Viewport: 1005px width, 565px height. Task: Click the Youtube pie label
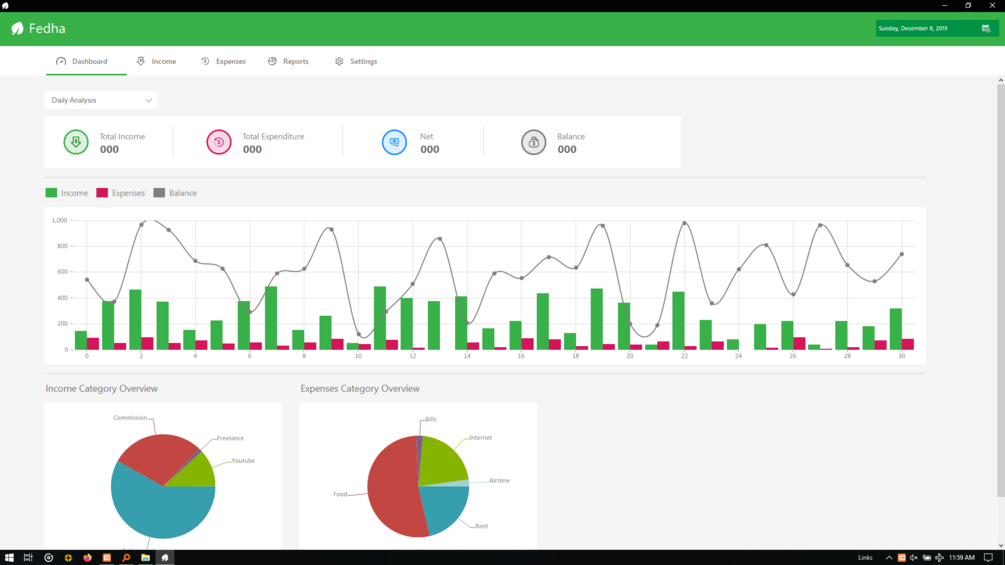coord(243,461)
